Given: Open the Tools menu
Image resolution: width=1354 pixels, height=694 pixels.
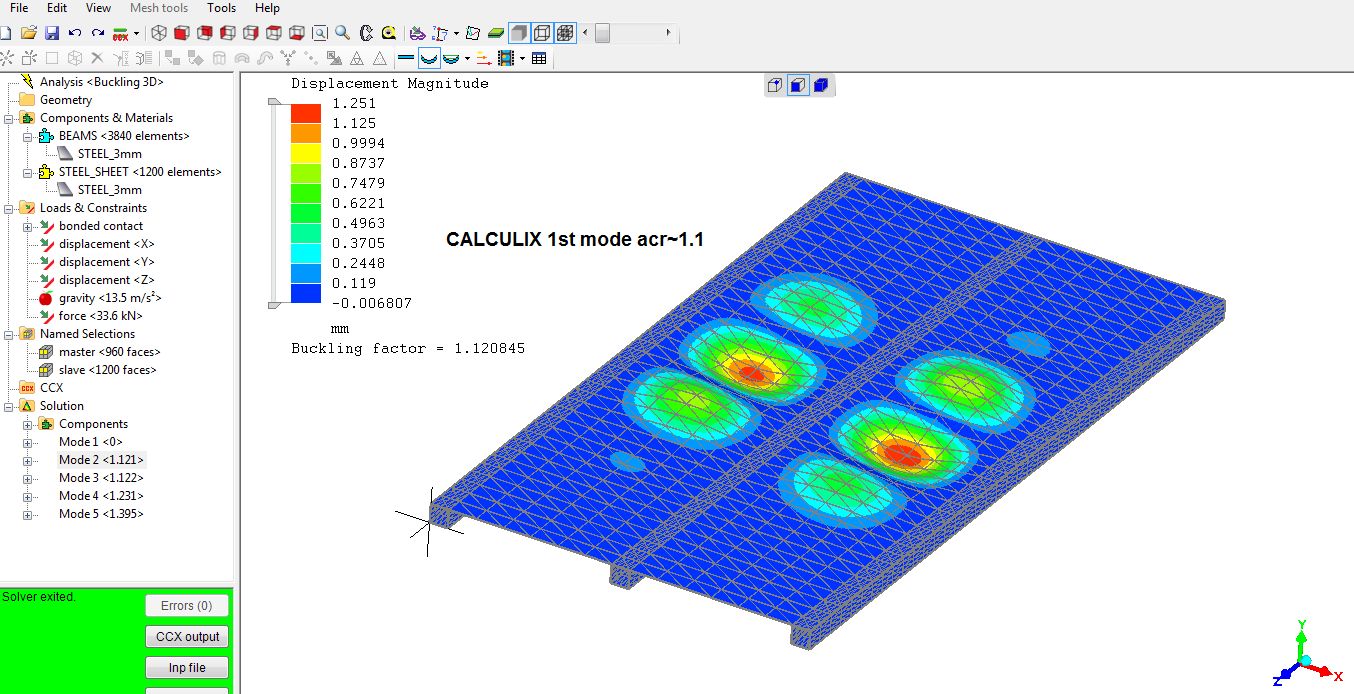Looking at the screenshot, I should point(221,8).
